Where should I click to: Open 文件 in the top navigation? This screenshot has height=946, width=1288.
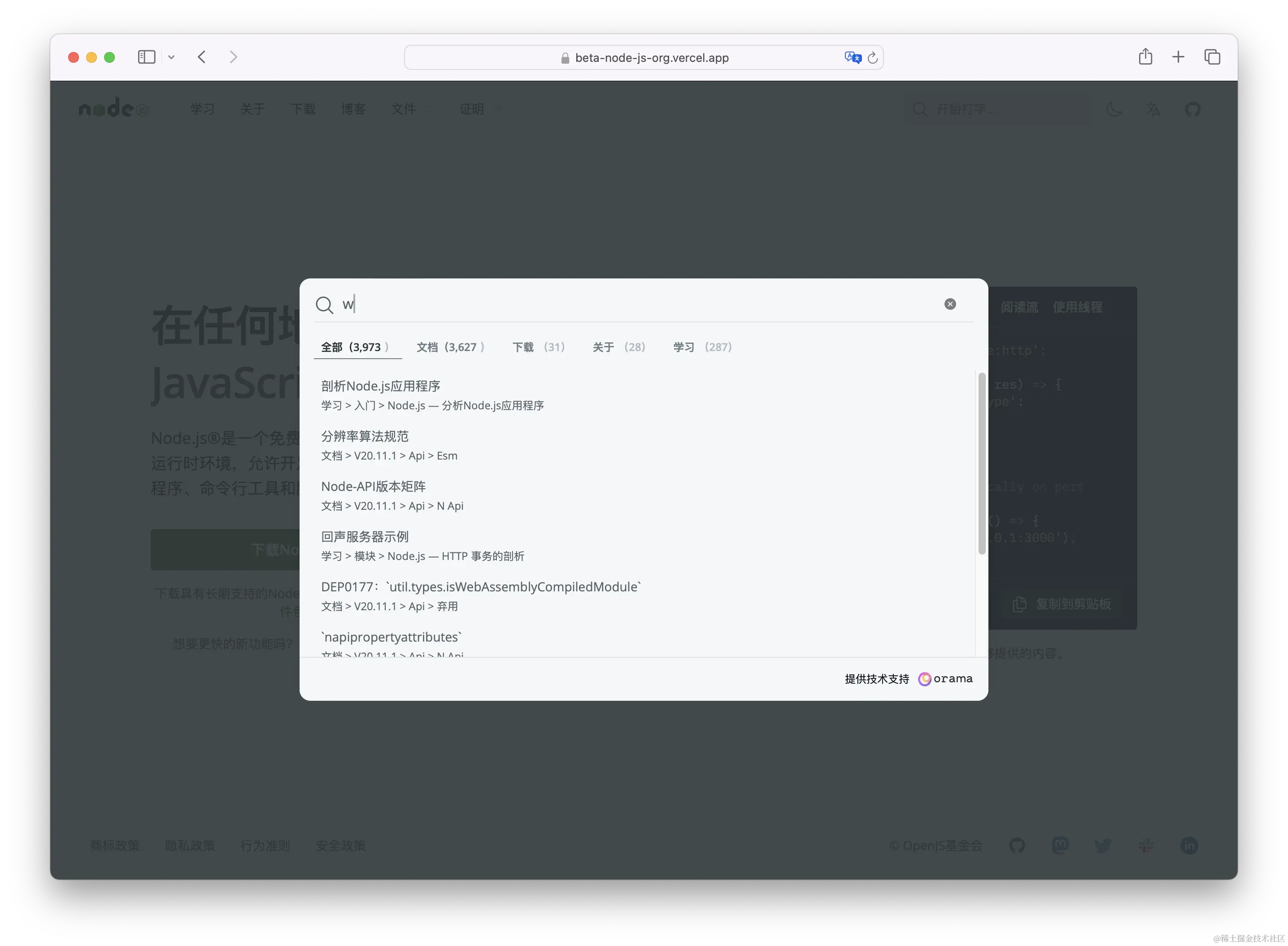coord(403,109)
